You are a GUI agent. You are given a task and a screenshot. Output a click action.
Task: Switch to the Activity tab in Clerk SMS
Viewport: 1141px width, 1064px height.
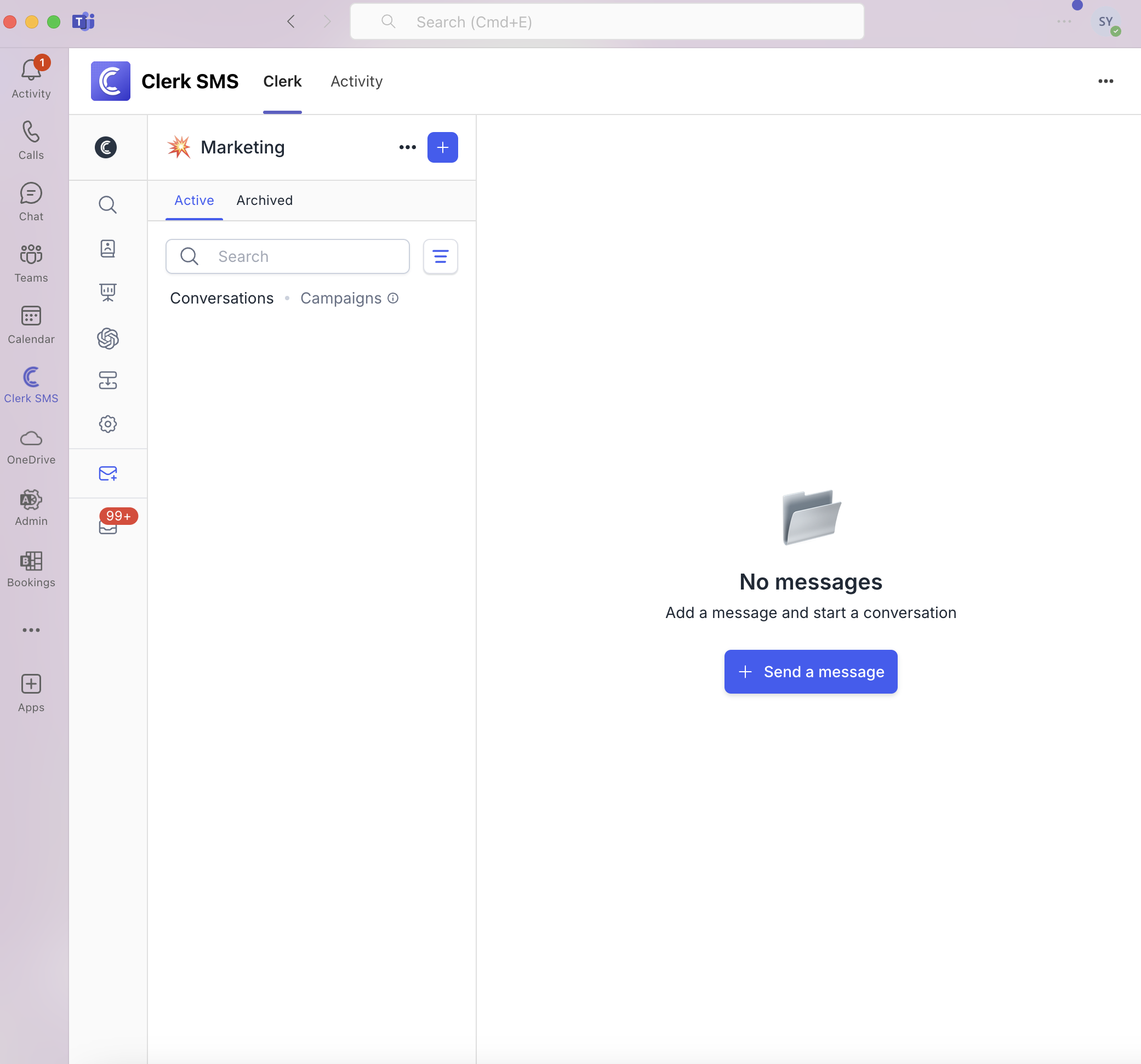(356, 82)
